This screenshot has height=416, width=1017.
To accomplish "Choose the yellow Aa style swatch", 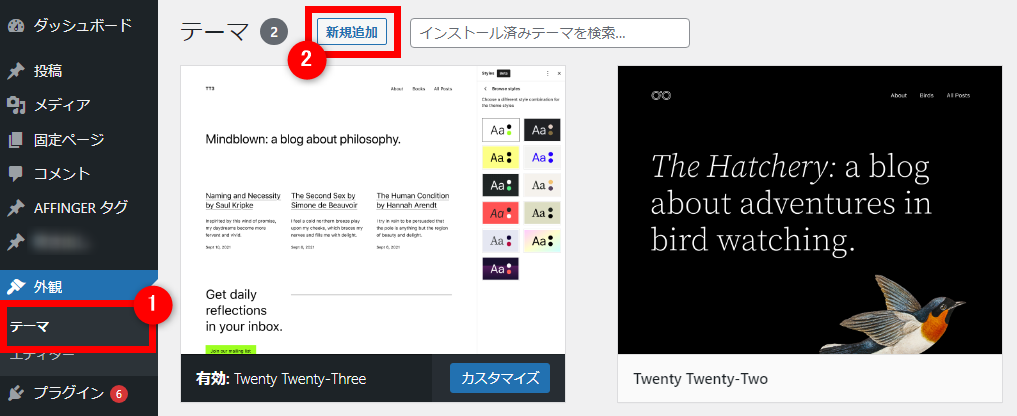I will (501, 158).
